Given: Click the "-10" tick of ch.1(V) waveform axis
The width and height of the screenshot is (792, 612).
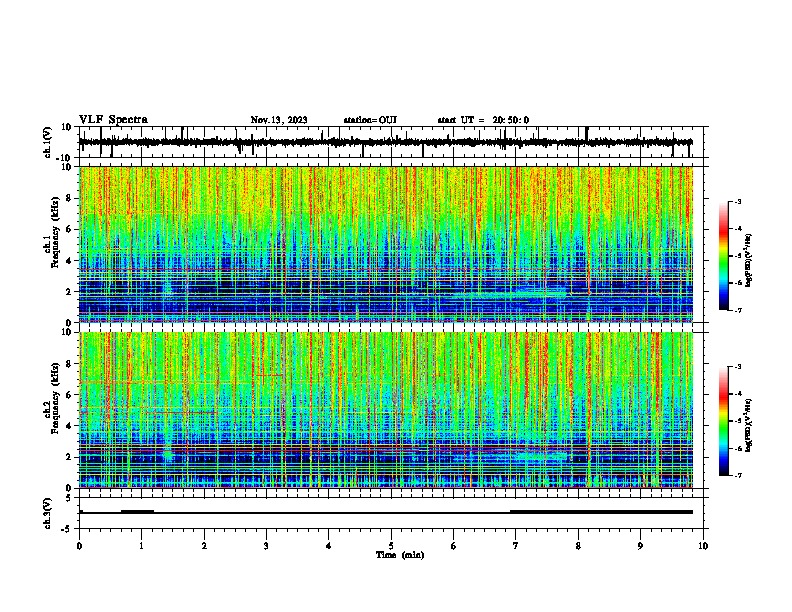Looking at the screenshot, I should tap(64, 158).
